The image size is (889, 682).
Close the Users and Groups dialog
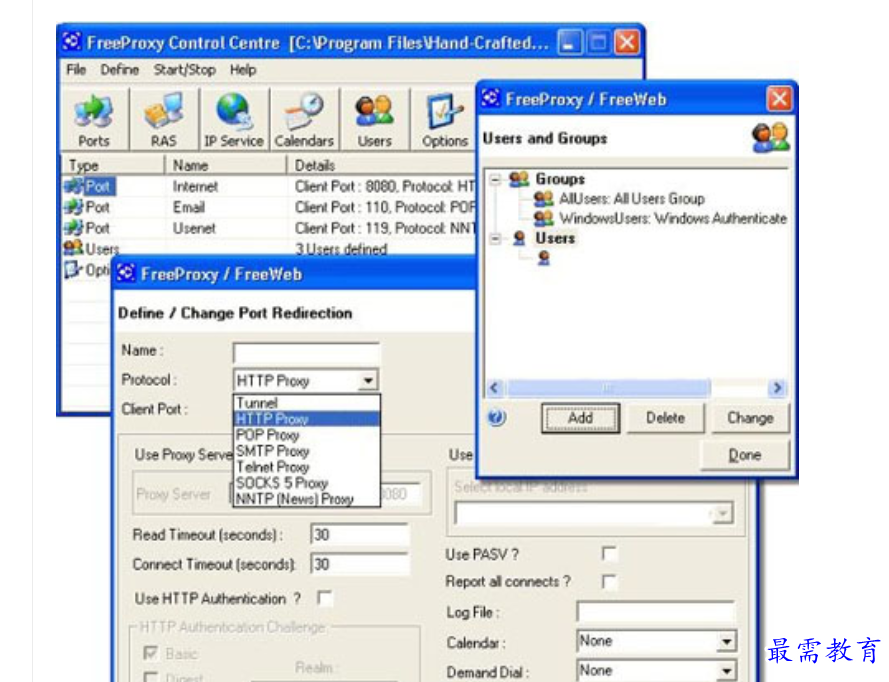point(779,99)
